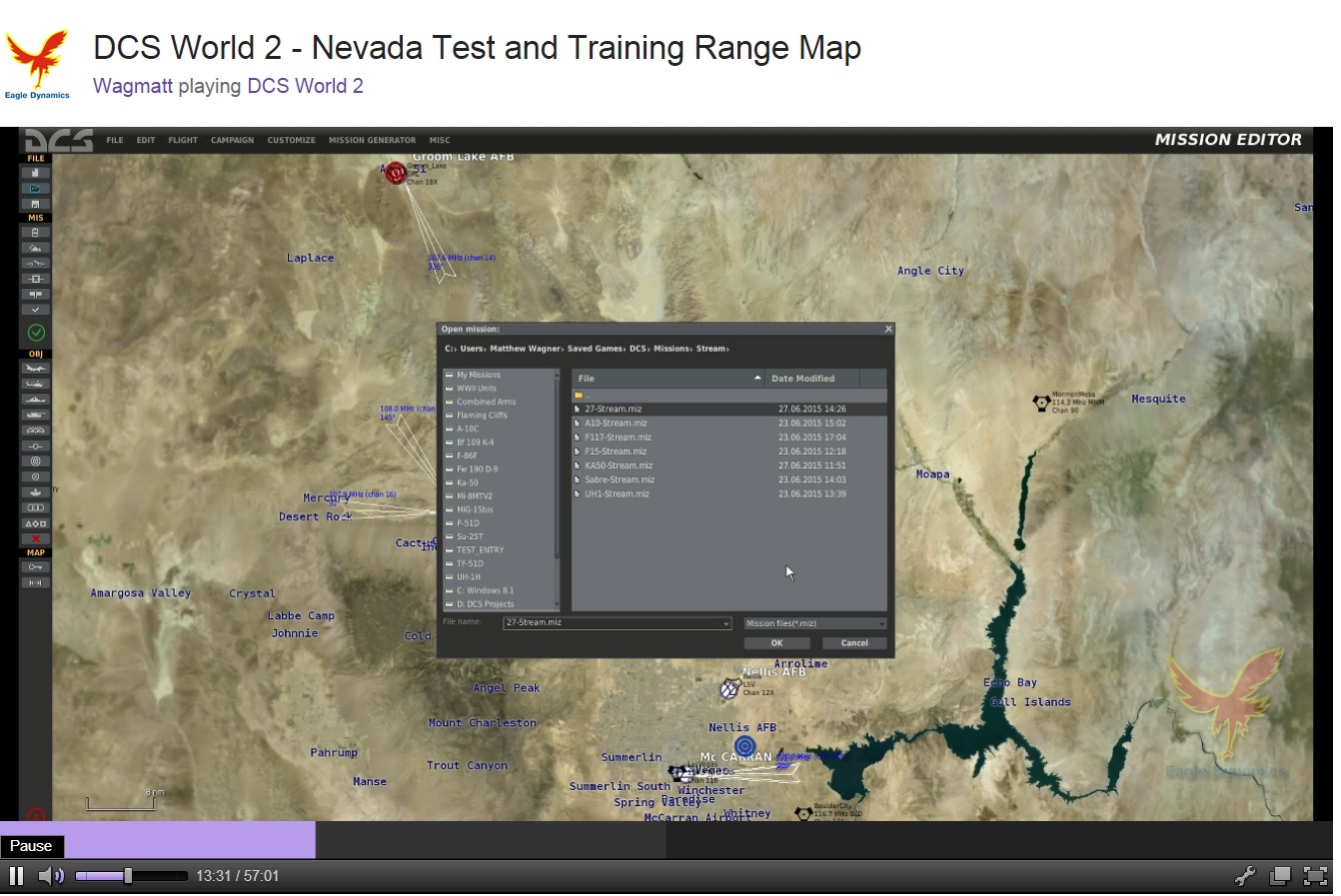Click the video settings wrench icon
Image resolution: width=1341 pixels, height=896 pixels.
[1245, 876]
